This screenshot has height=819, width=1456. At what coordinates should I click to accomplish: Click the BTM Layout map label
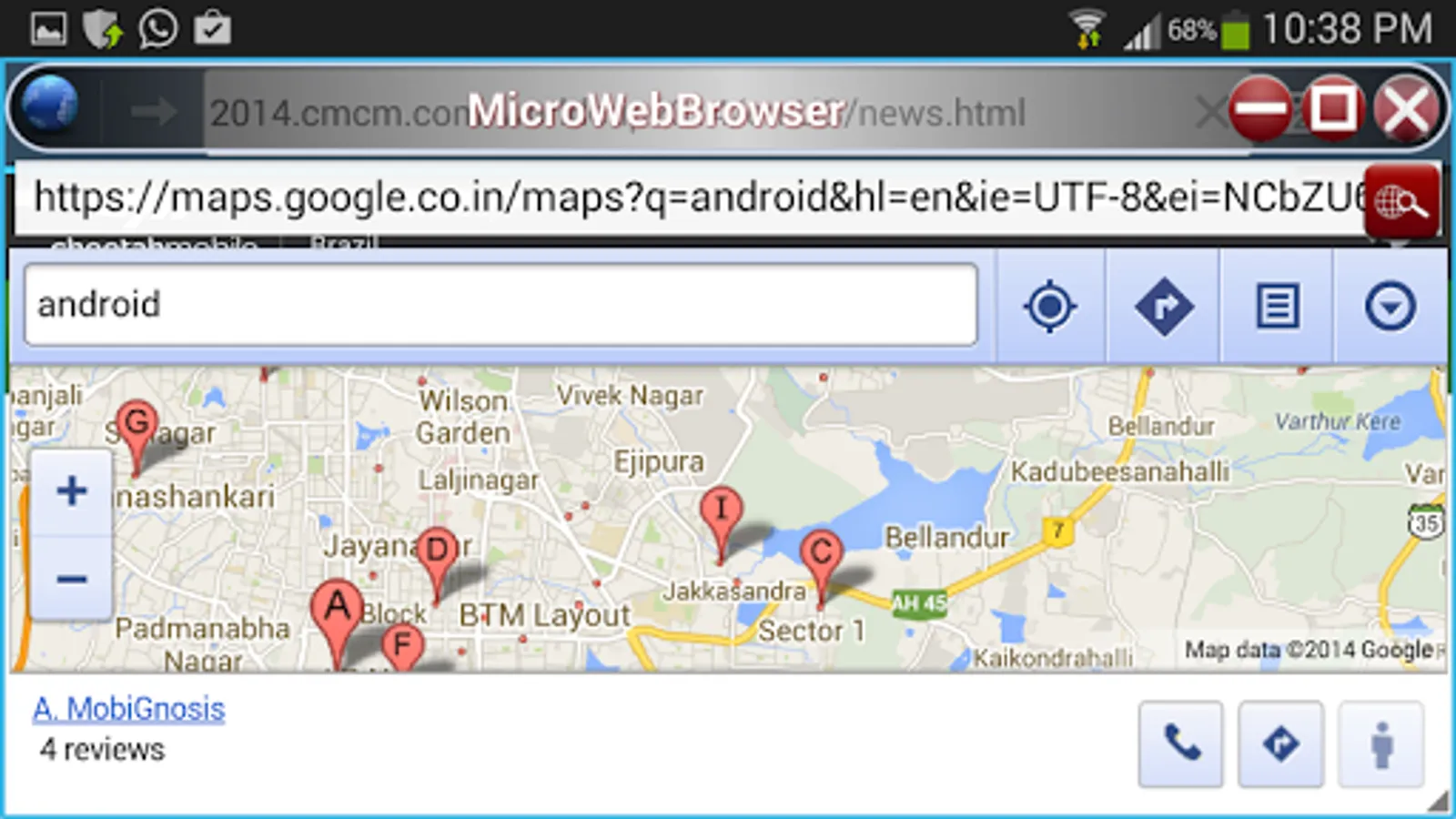(544, 616)
